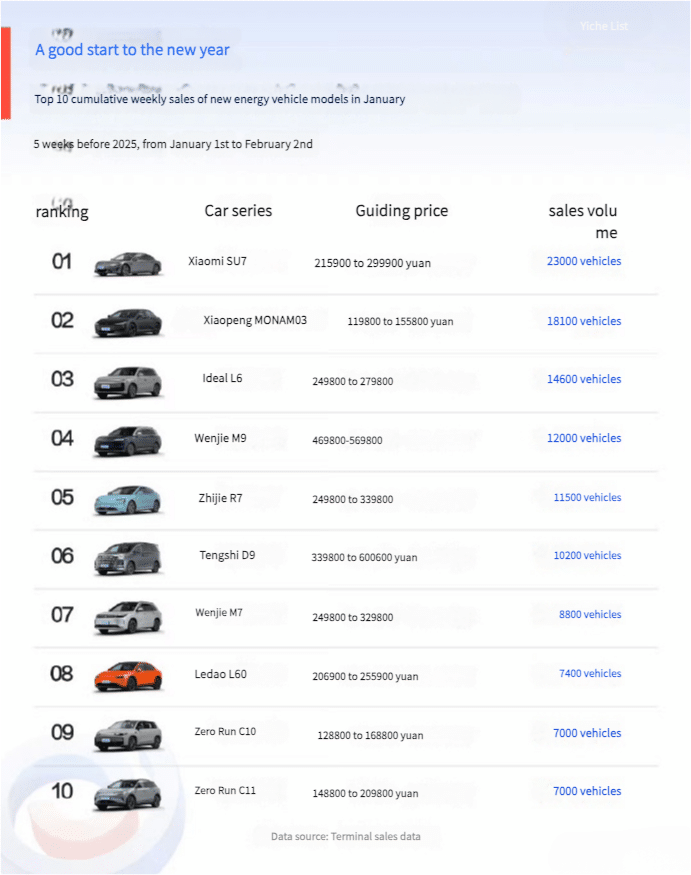The image size is (691, 875).
Task: Click the 'Tengshi D9' name text
Action: tap(227, 555)
